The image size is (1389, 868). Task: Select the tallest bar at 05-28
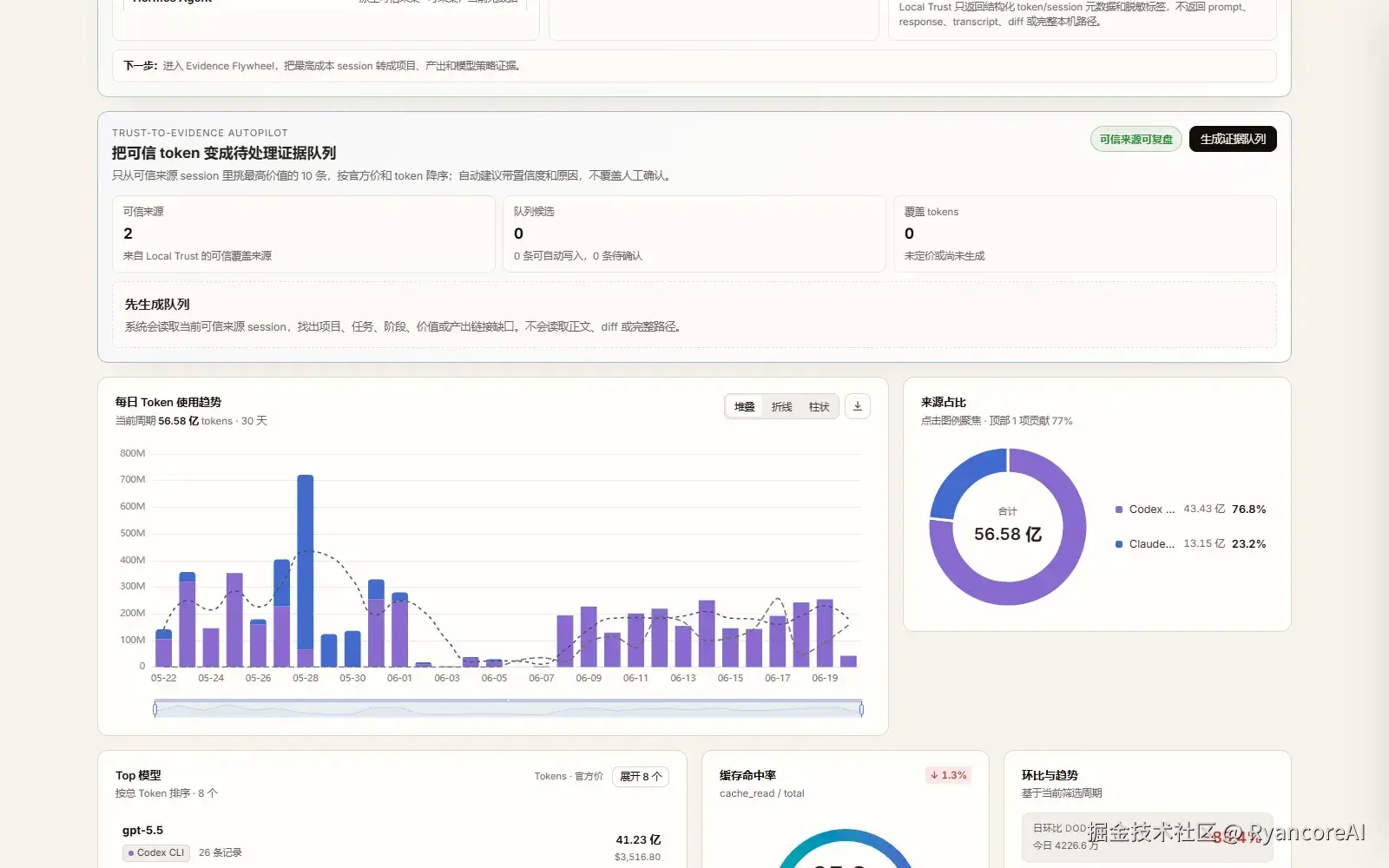point(305,570)
